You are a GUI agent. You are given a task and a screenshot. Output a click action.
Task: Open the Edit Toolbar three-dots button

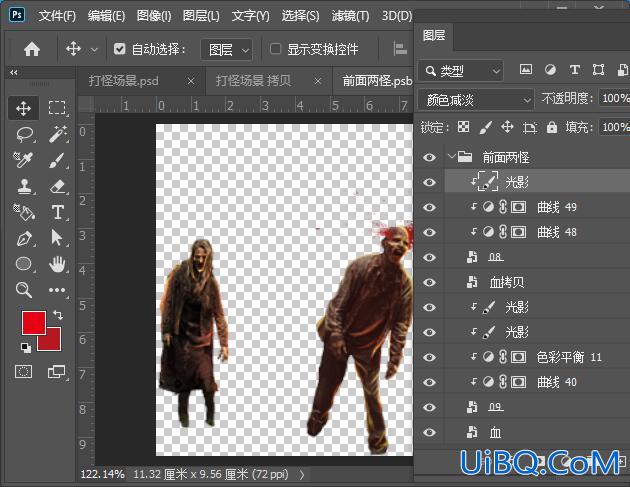[57, 290]
